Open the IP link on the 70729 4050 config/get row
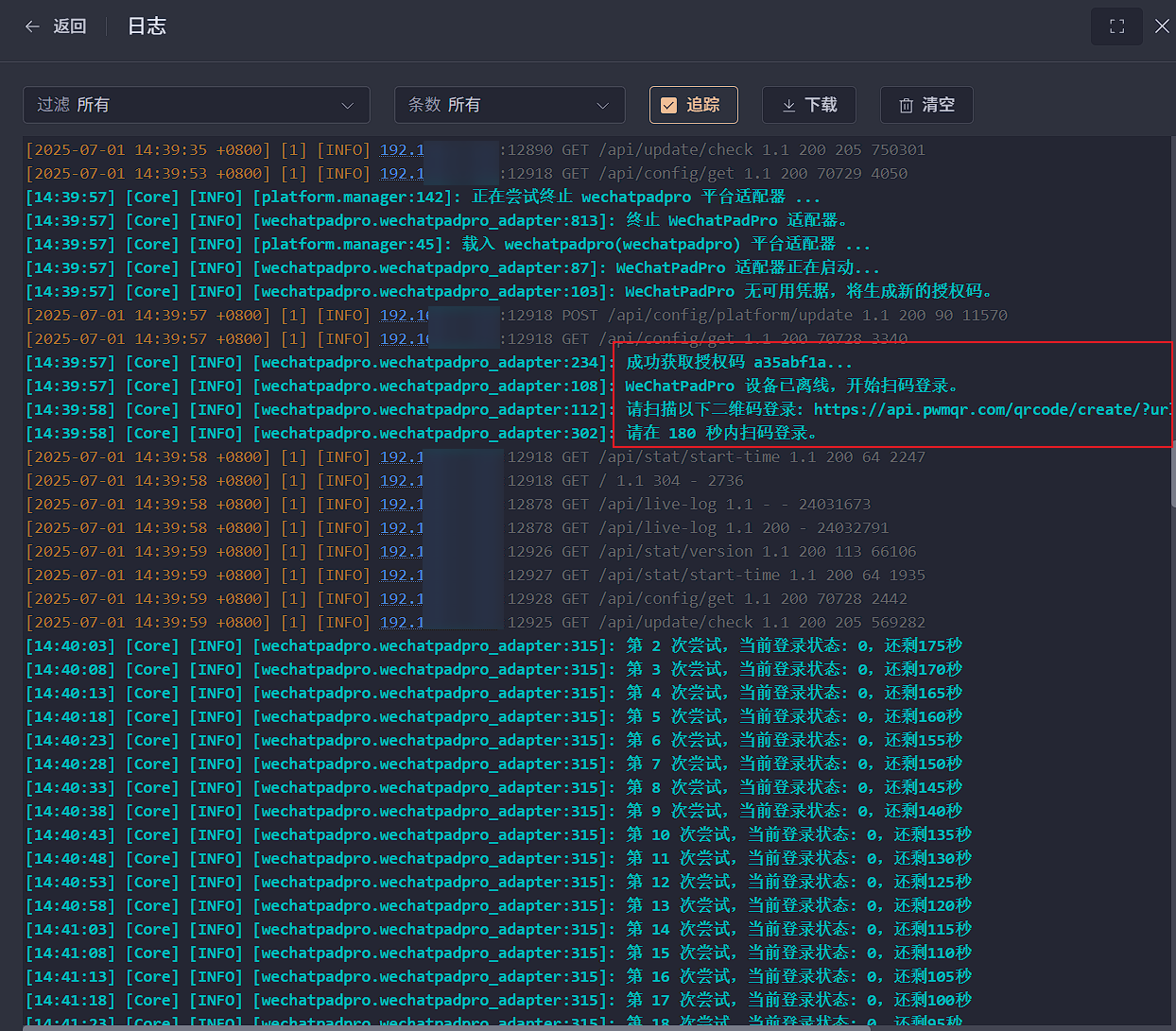 [402, 174]
